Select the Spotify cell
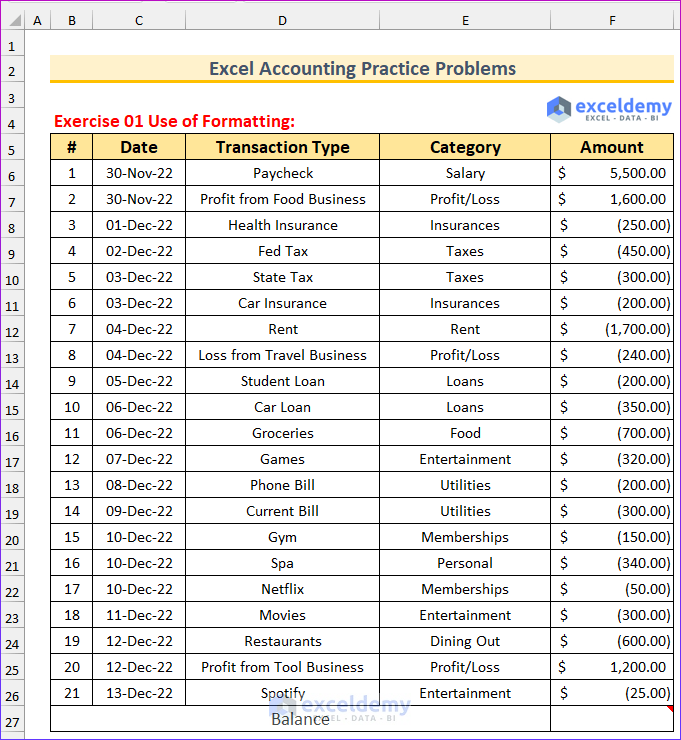The width and height of the screenshot is (681, 740). (x=282, y=693)
